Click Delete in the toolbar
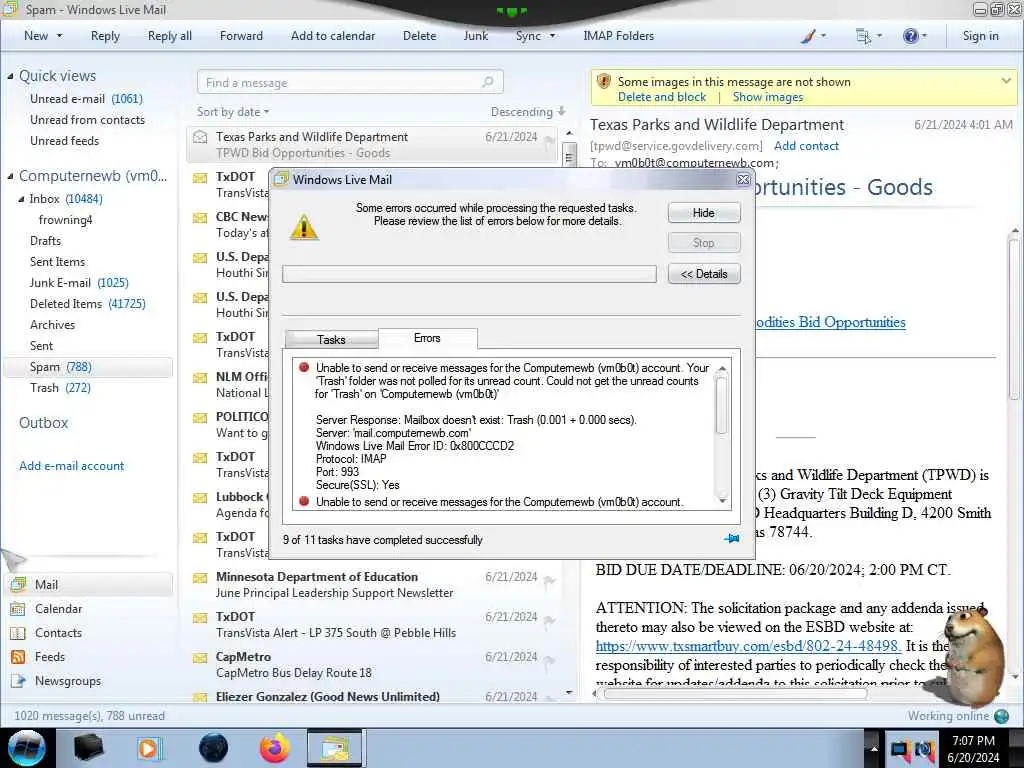Viewport: 1024px width, 768px height. click(x=419, y=36)
